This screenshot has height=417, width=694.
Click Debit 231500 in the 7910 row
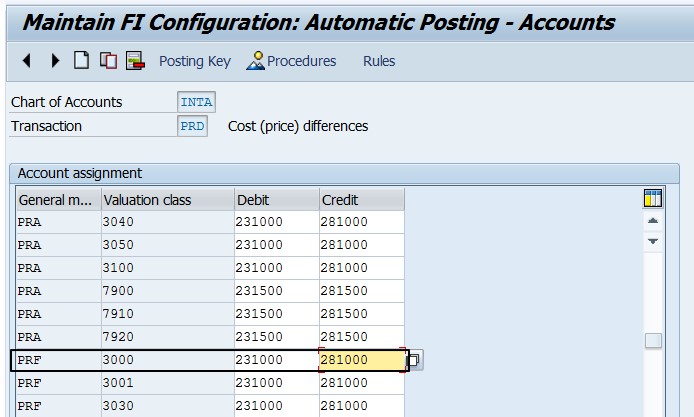pos(277,314)
